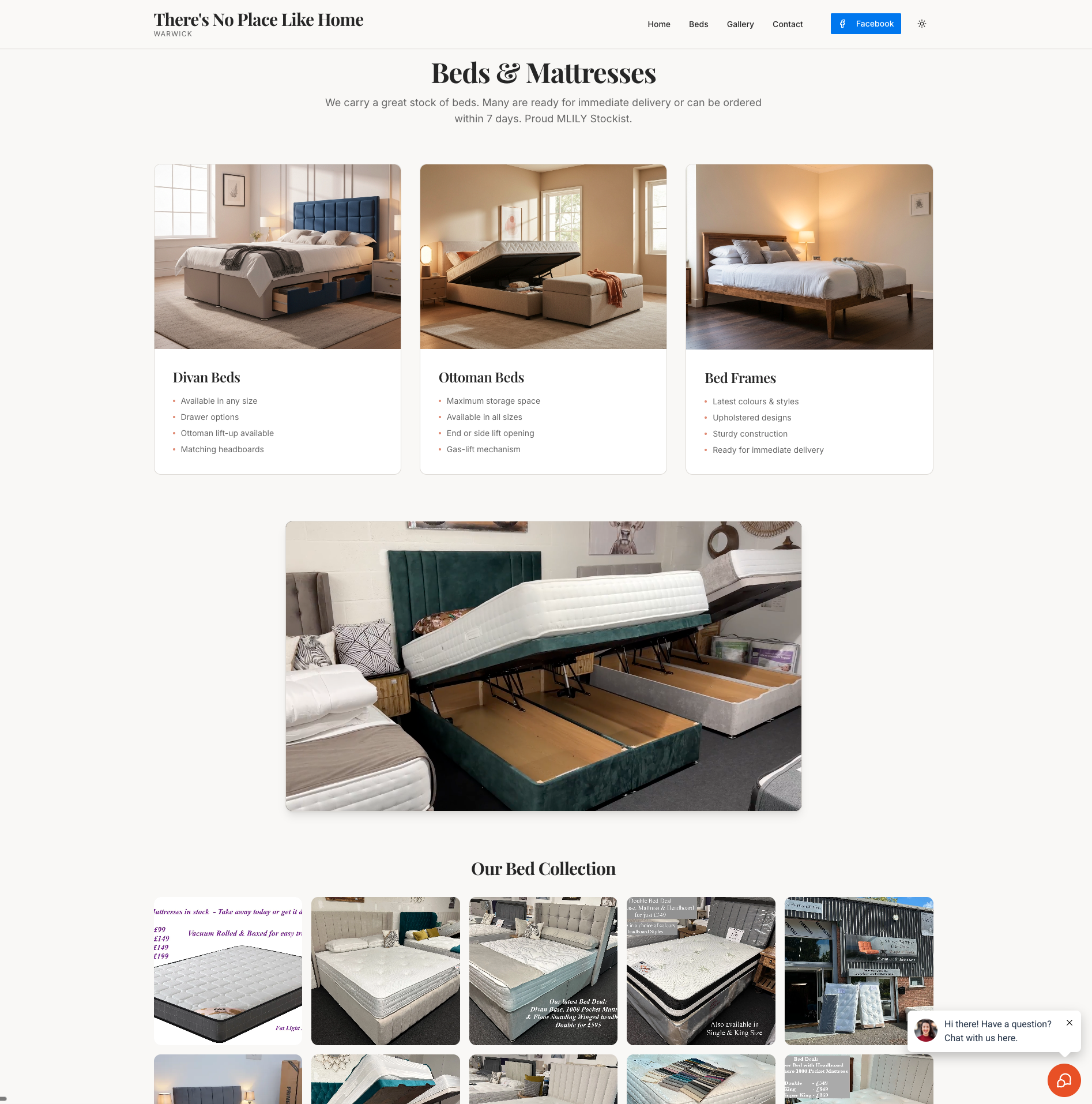
Task: Go to the Beds page
Action: coord(698,24)
